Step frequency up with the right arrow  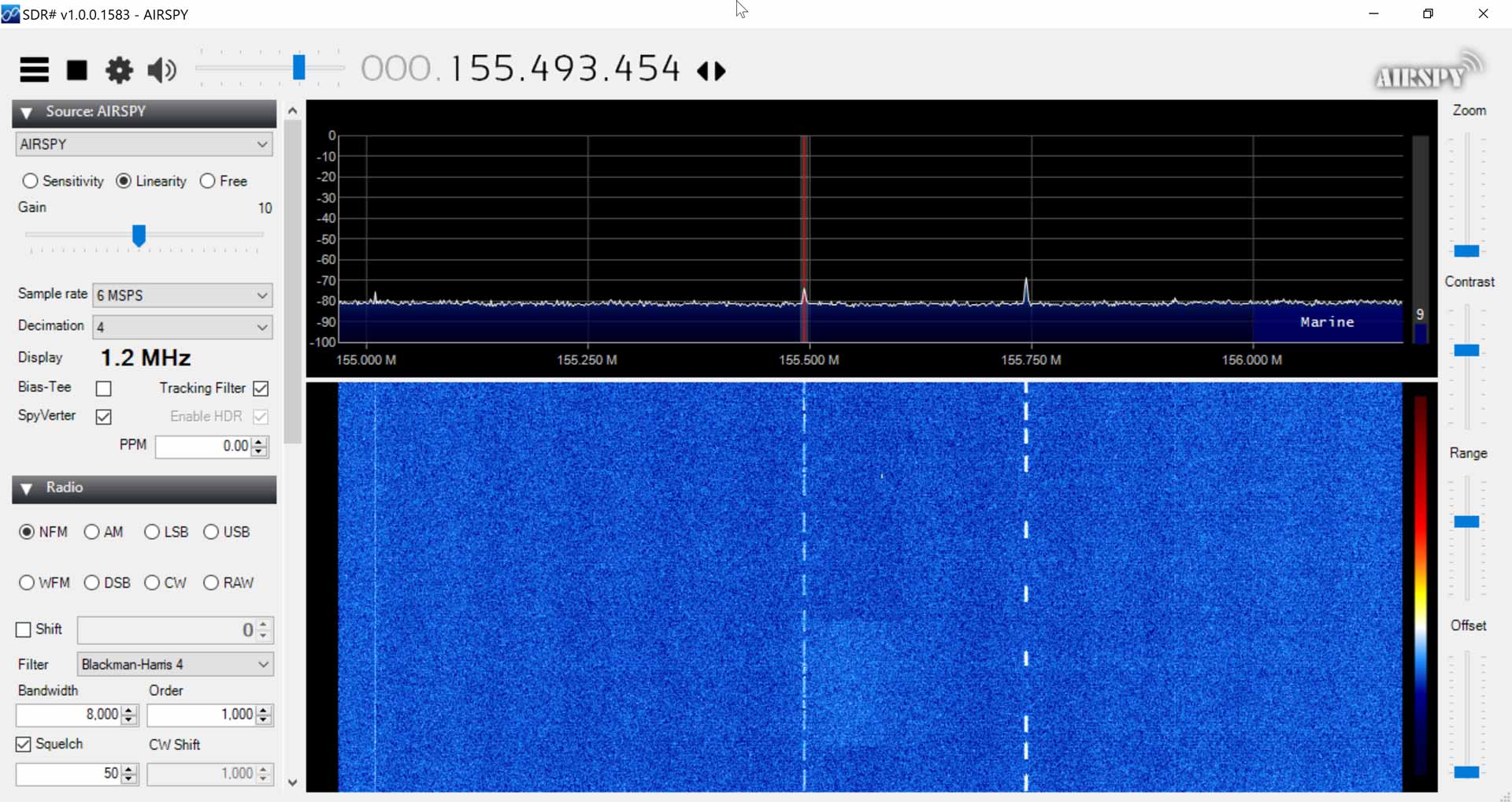(720, 71)
